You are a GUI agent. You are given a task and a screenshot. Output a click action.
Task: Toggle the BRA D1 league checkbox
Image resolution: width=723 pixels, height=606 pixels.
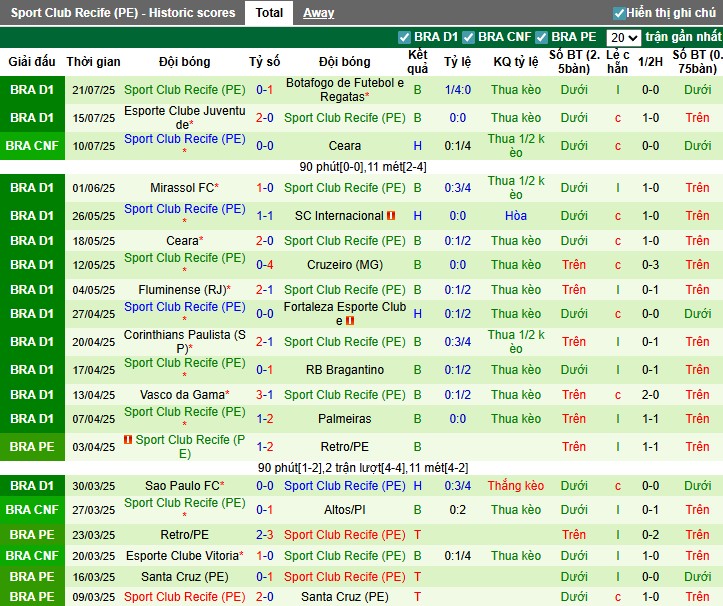pyautogui.click(x=404, y=37)
